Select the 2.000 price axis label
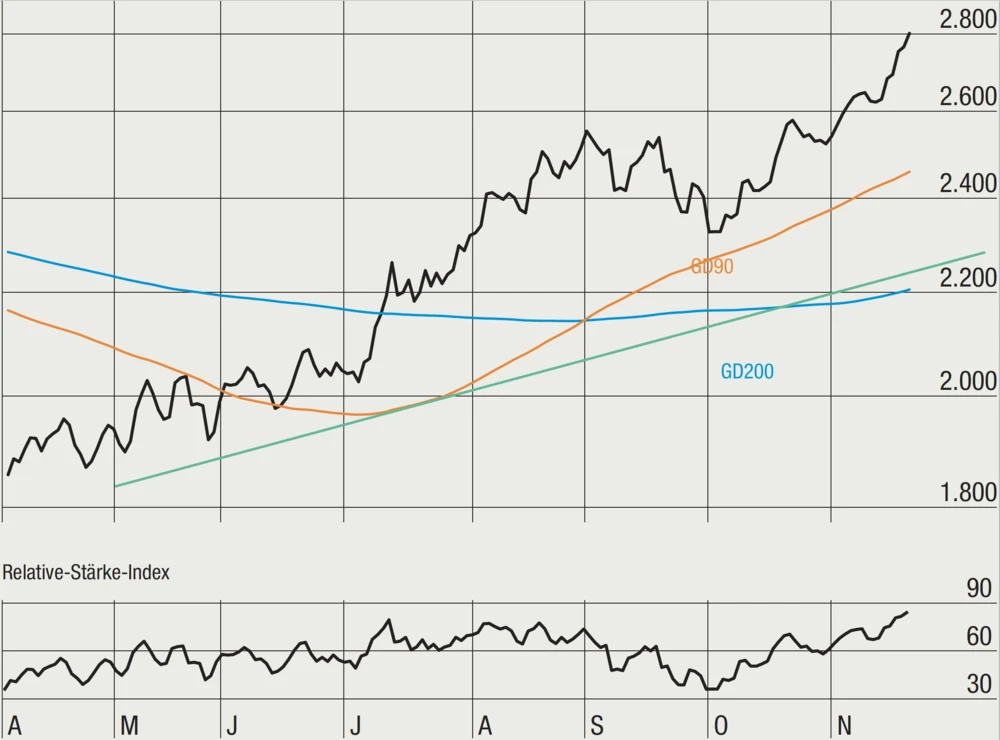Image resolution: width=1000 pixels, height=740 pixels. (x=968, y=381)
